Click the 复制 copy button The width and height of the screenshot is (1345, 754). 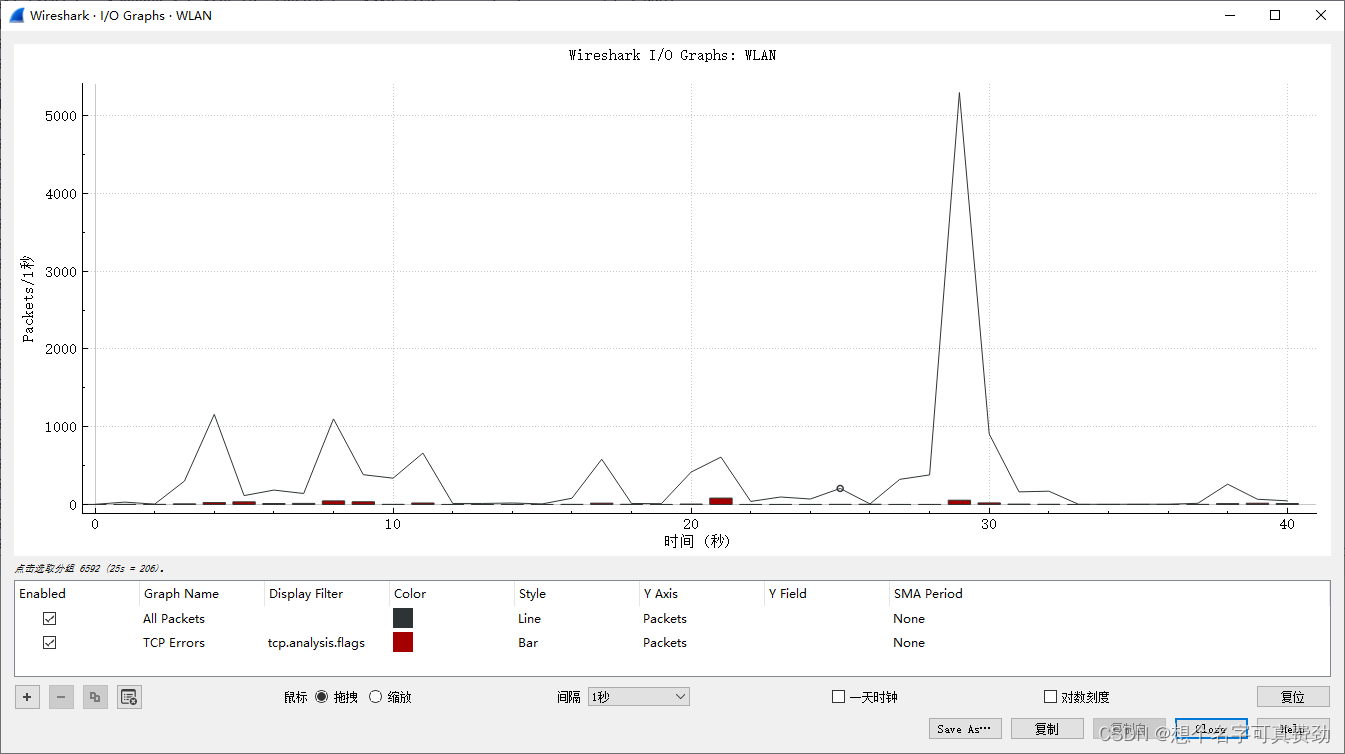point(1047,729)
